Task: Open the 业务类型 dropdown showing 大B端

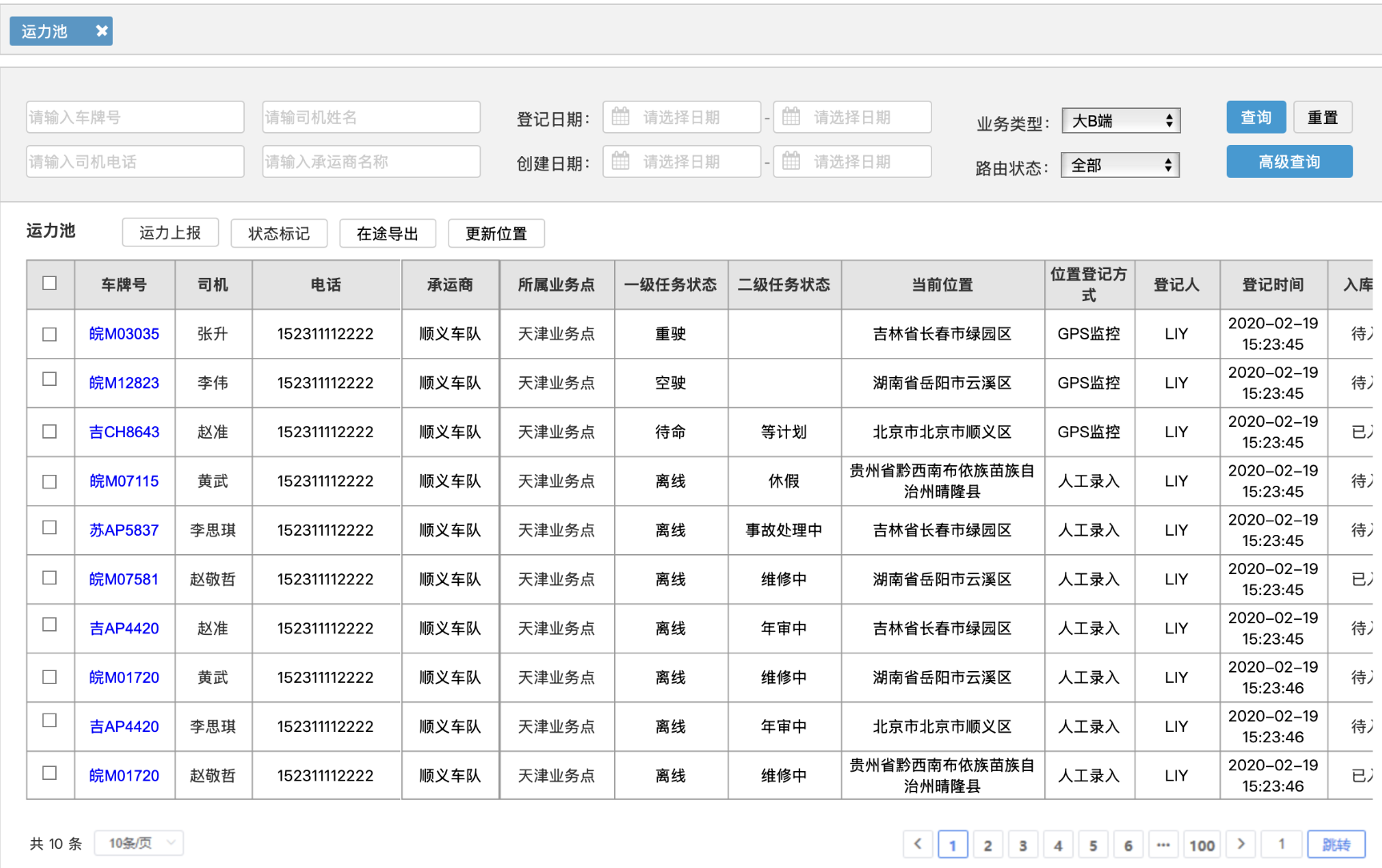Action: pyautogui.click(x=1120, y=120)
